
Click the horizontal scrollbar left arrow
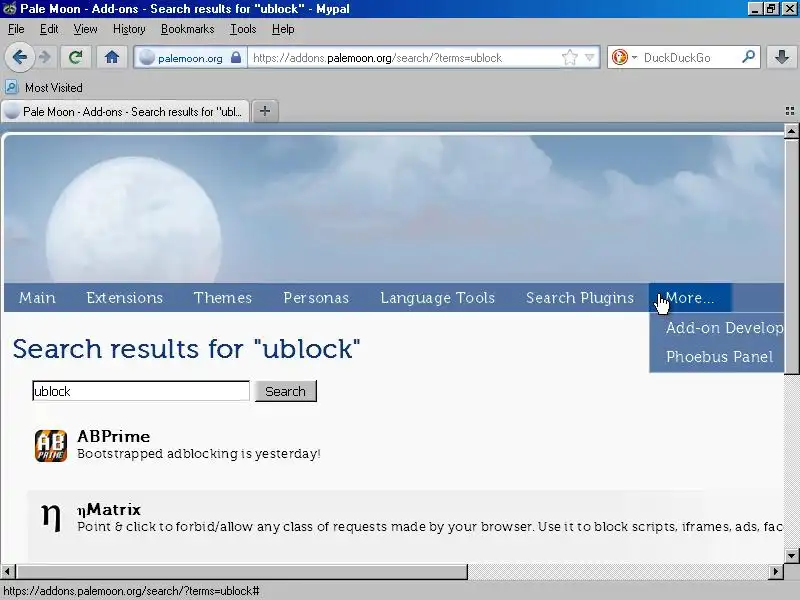pos(8,571)
